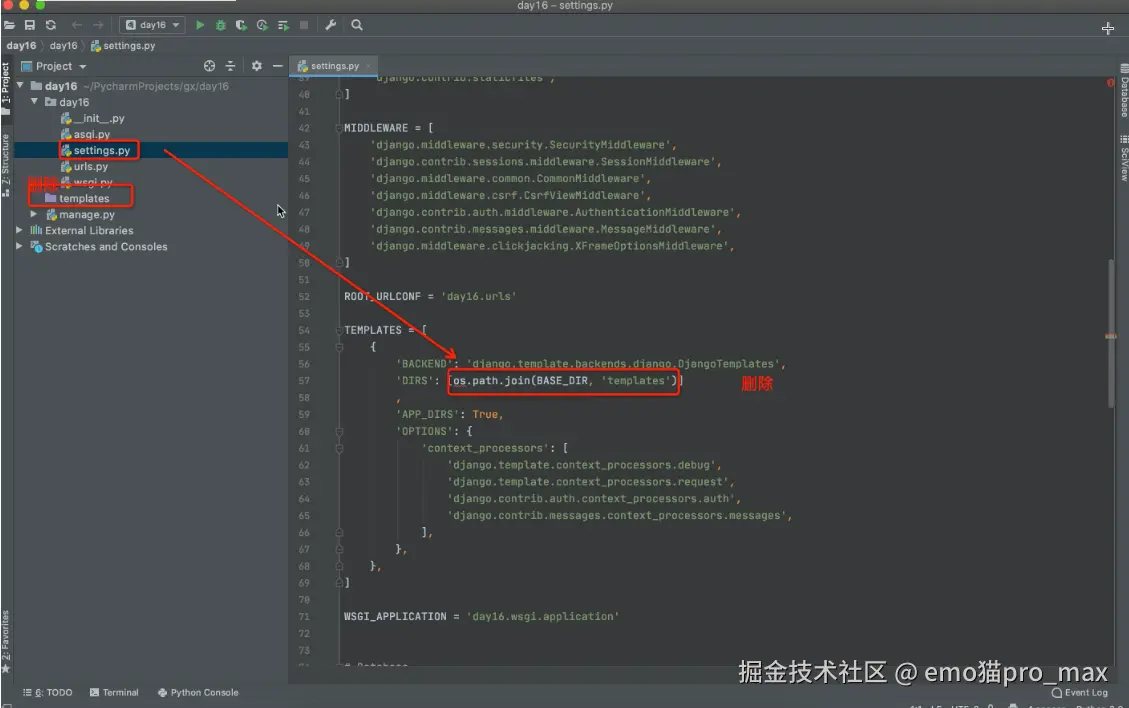Viewport: 1129px width, 708px height.
Task: Hide the Project panel with minus icon
Action: pos(277,66)
